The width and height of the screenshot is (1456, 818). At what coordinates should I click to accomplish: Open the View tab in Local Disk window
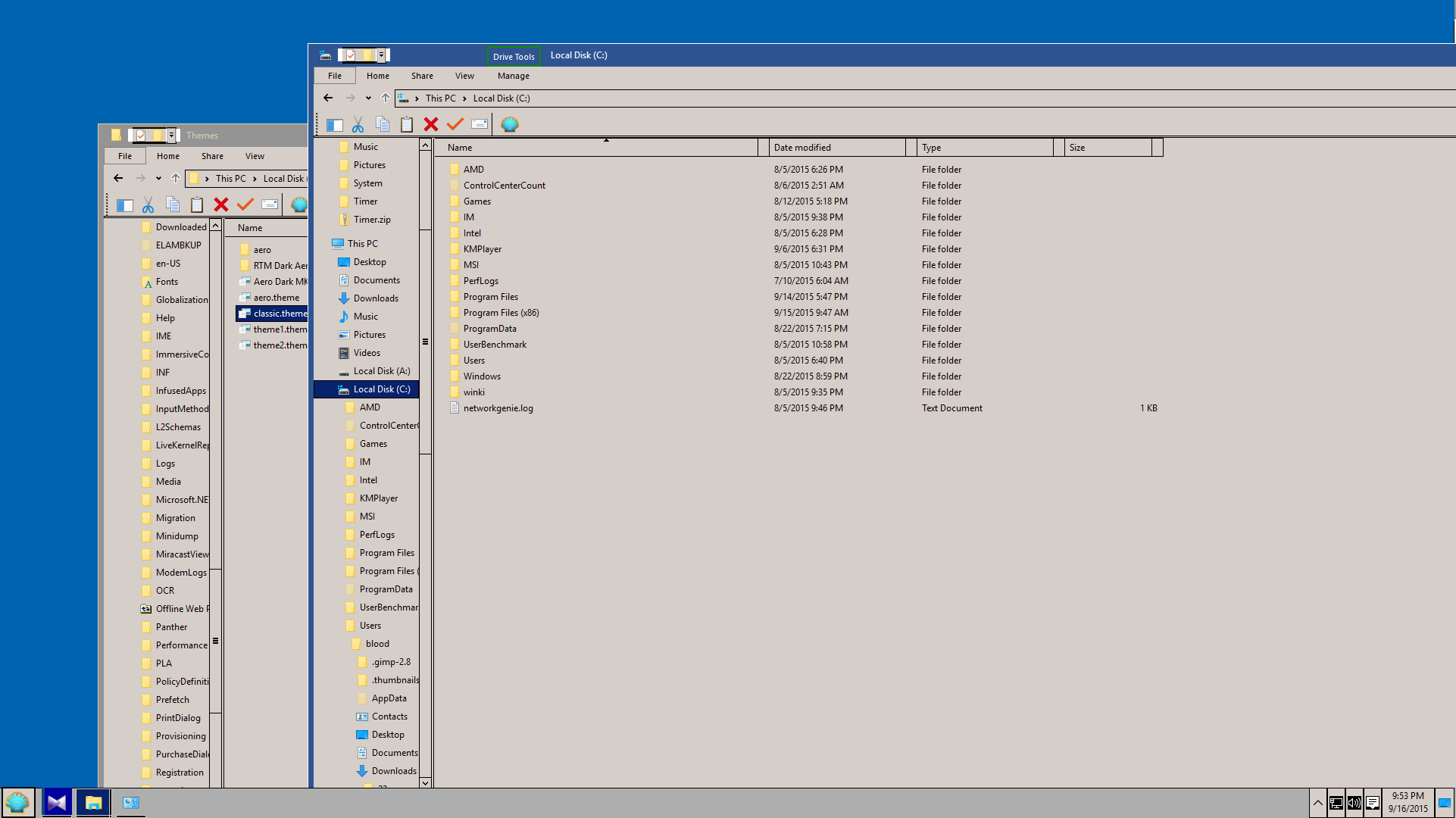[x=464, y=76]
